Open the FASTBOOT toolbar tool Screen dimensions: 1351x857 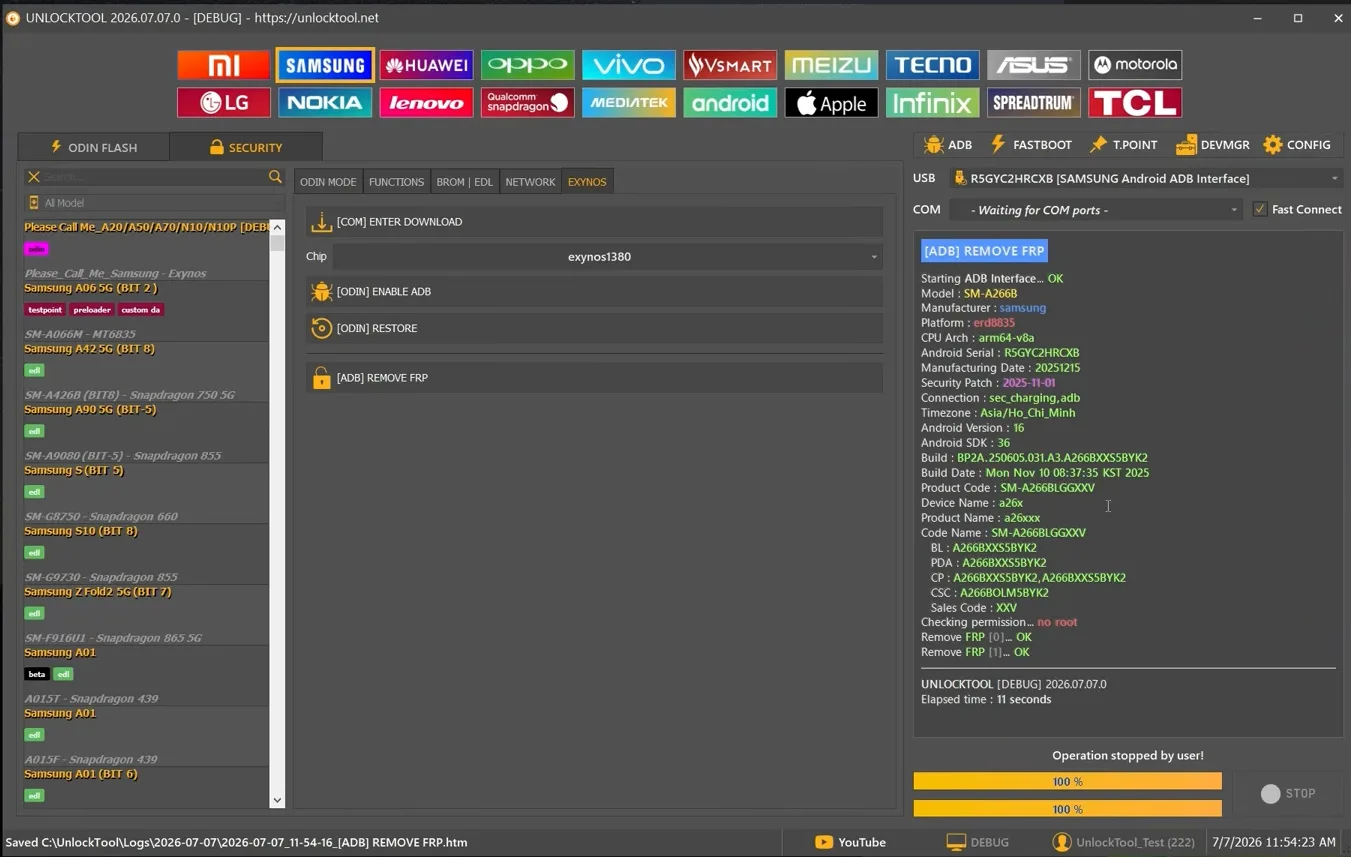tap(1030, 145)
